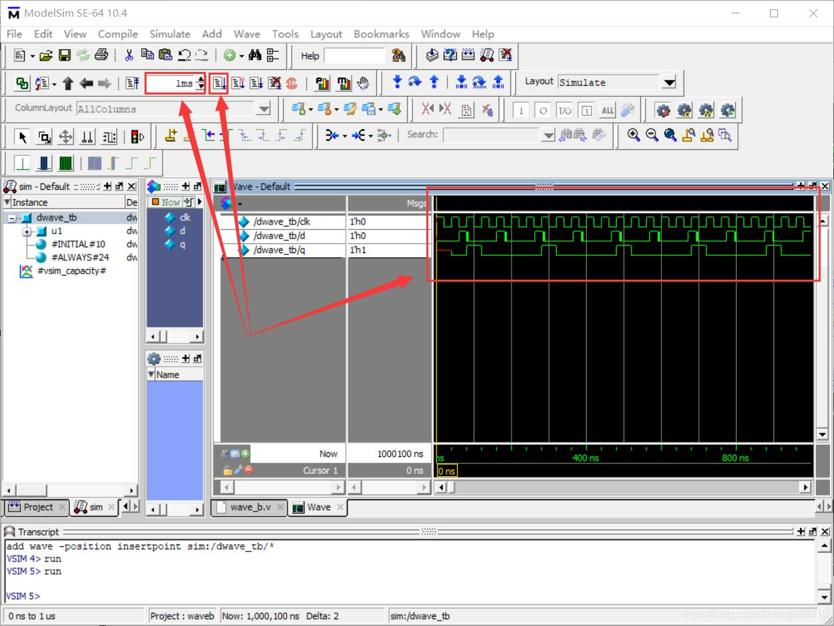Collapse the dwave_tb tree node
834x626 pixels.
pyautogui.click(x=12, y=218)
